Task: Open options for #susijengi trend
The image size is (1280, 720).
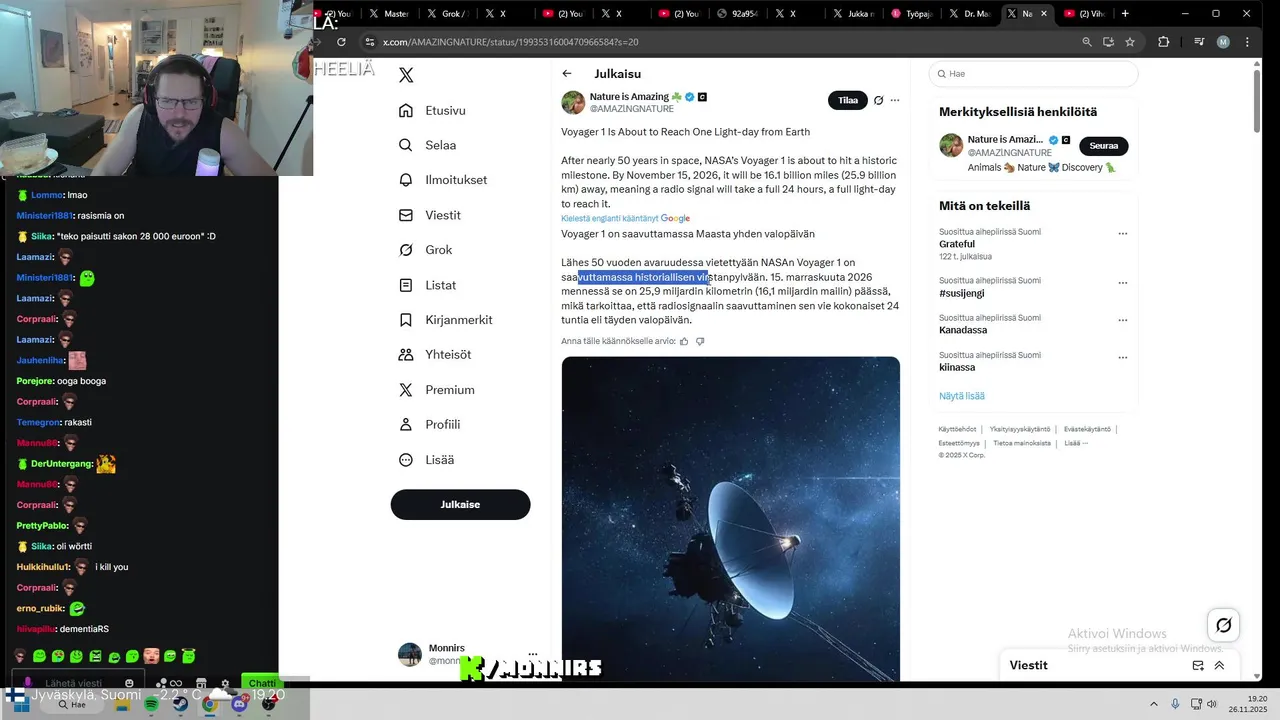Action: point(1122,283)
